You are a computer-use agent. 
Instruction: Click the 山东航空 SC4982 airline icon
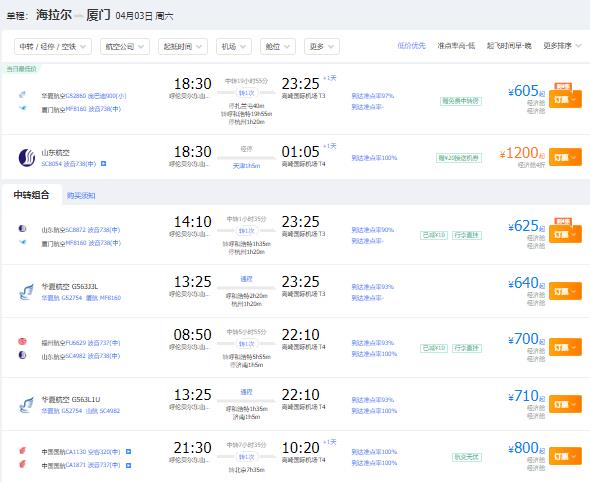pos(23,355)
